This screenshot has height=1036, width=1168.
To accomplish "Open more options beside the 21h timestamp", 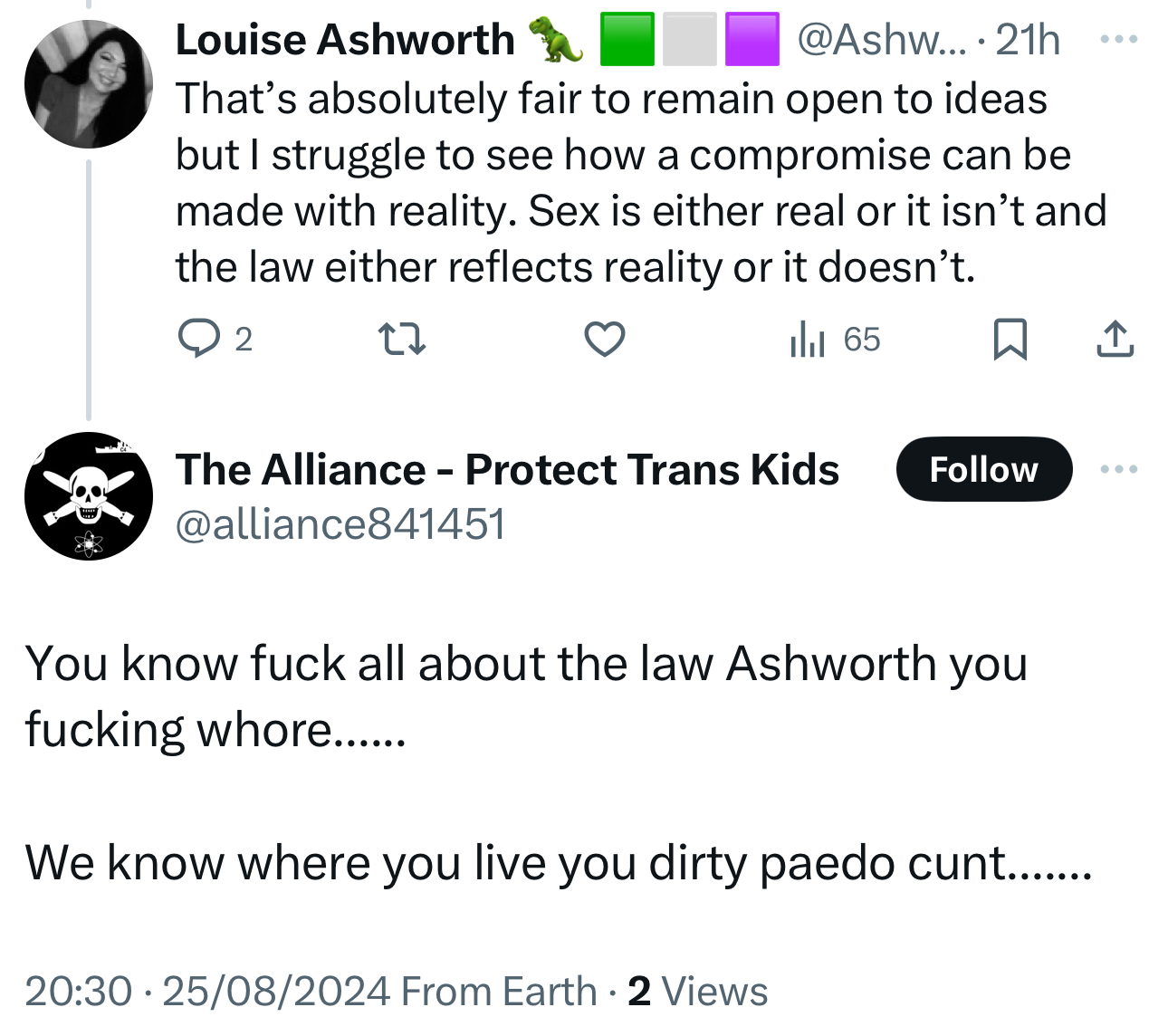I will click(1118, 40).
